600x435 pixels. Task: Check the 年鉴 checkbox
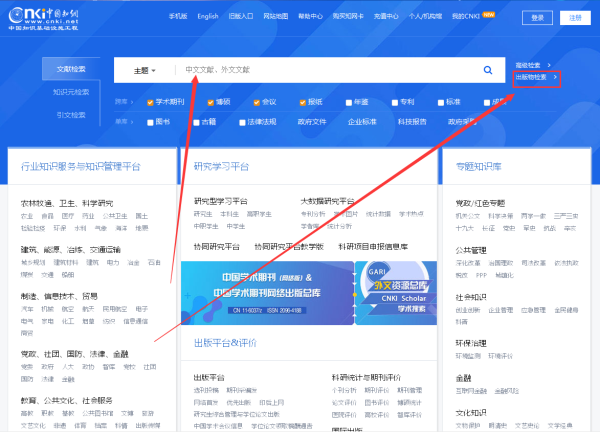[349, 103]
